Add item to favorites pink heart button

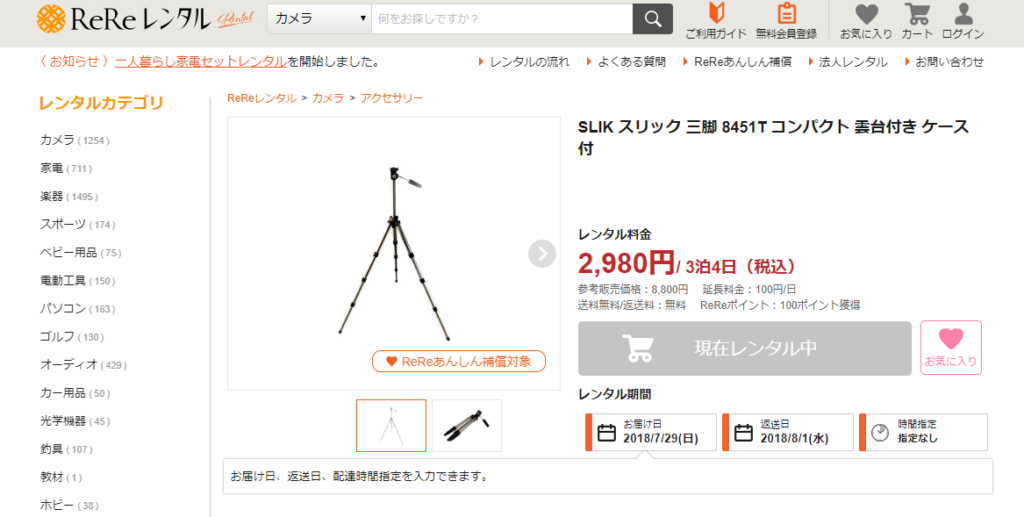pyautogui.click(x=951, y=347)
